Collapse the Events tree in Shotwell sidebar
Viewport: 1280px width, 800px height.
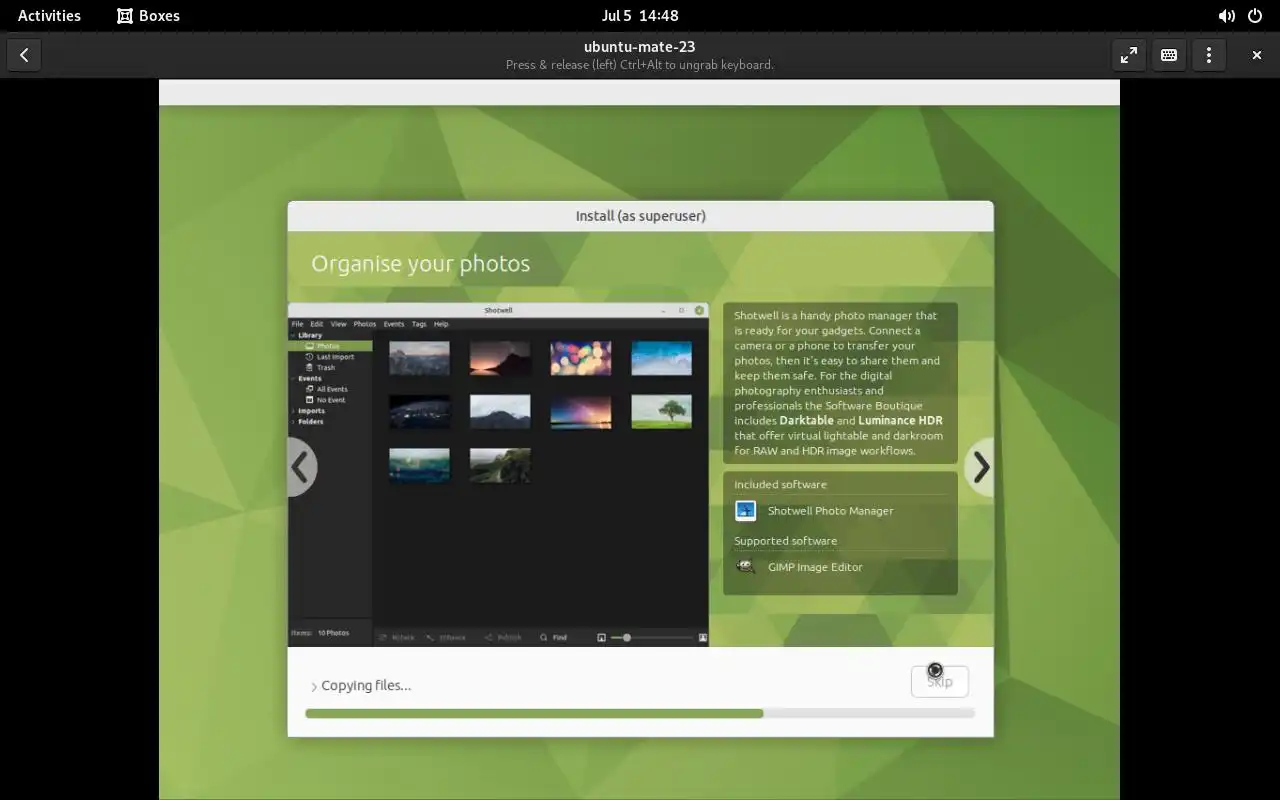[x=293, y=378]
